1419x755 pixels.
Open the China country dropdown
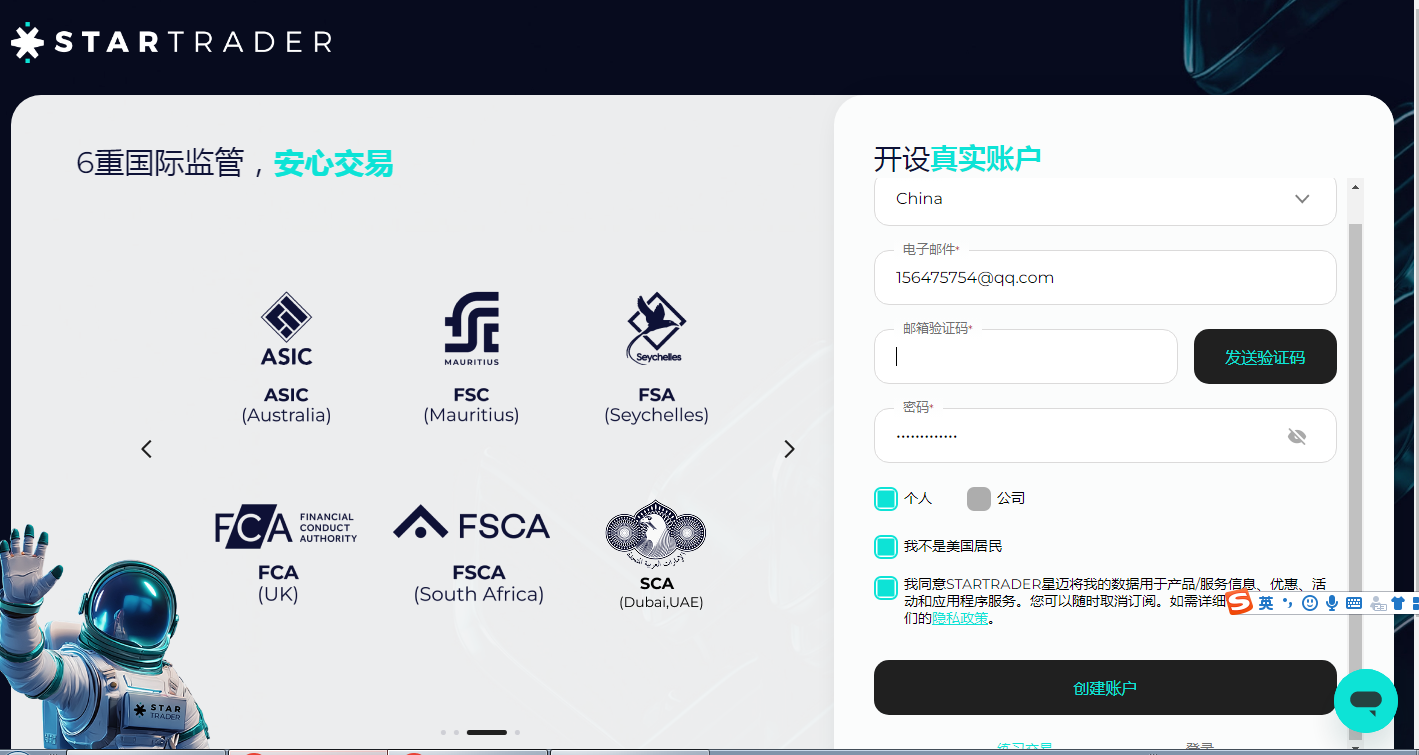tap(1105, 199)
